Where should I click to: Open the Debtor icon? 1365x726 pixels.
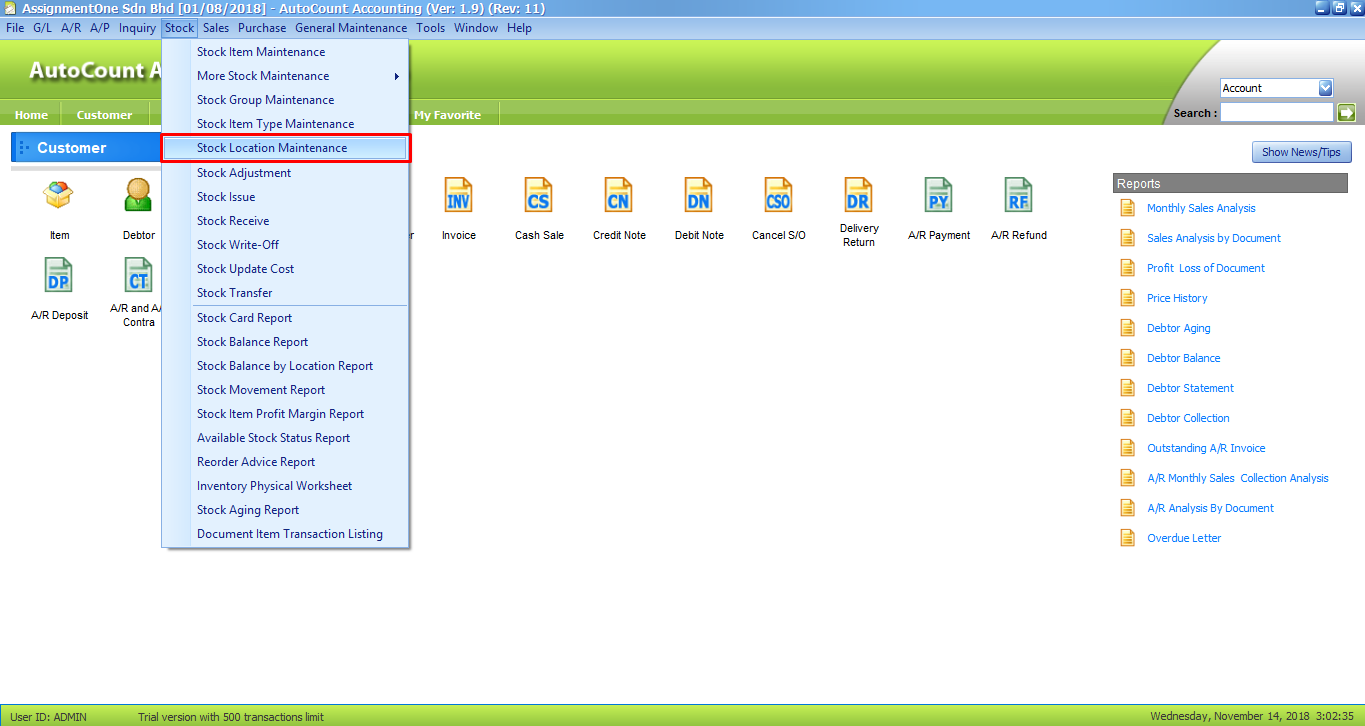coord(139,194)
